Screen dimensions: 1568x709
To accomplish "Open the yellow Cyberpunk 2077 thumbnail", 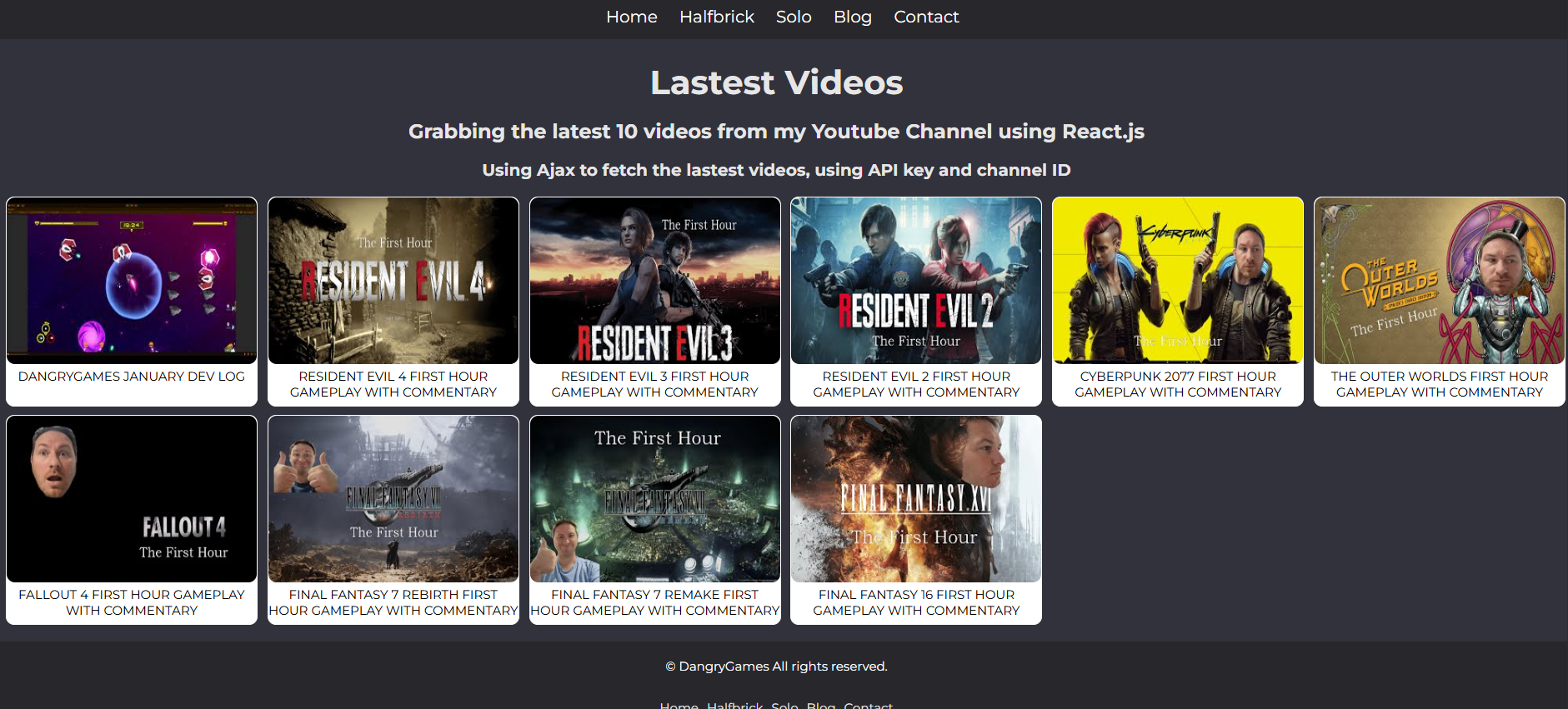I will tap(1178, 281).
